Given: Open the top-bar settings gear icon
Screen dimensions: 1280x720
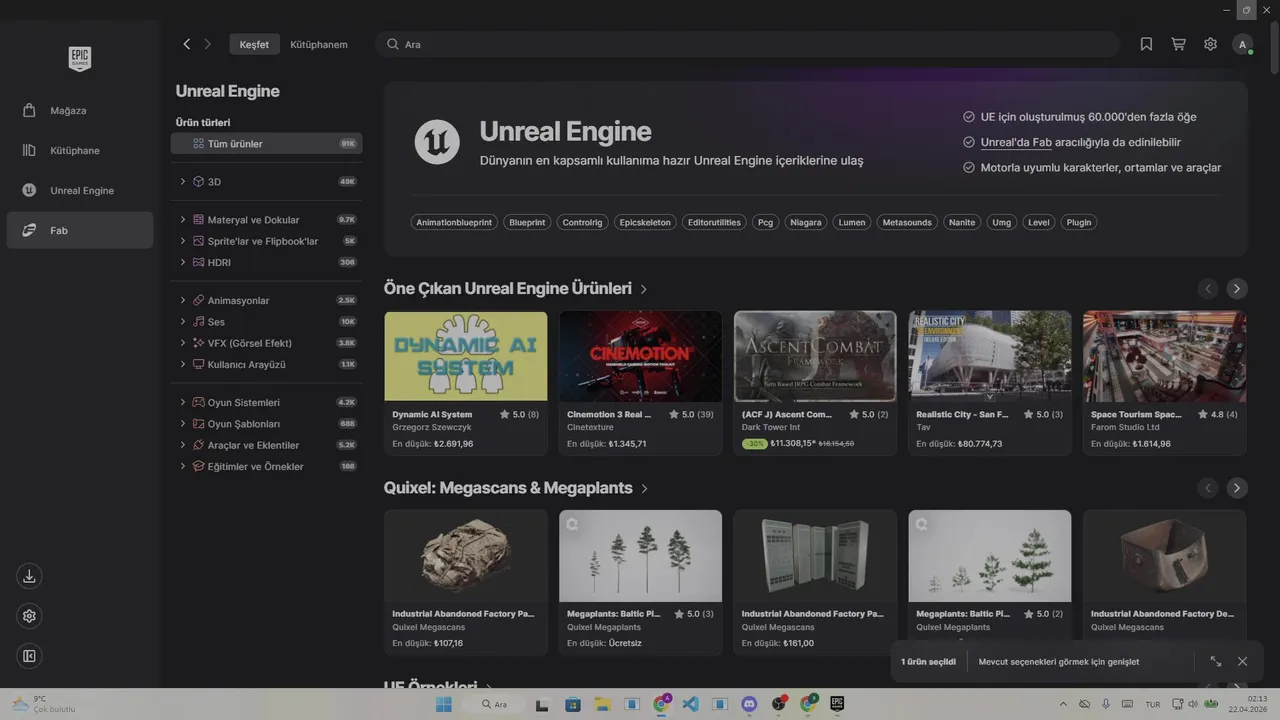Looking at the screenshot, I should 1210,44.
